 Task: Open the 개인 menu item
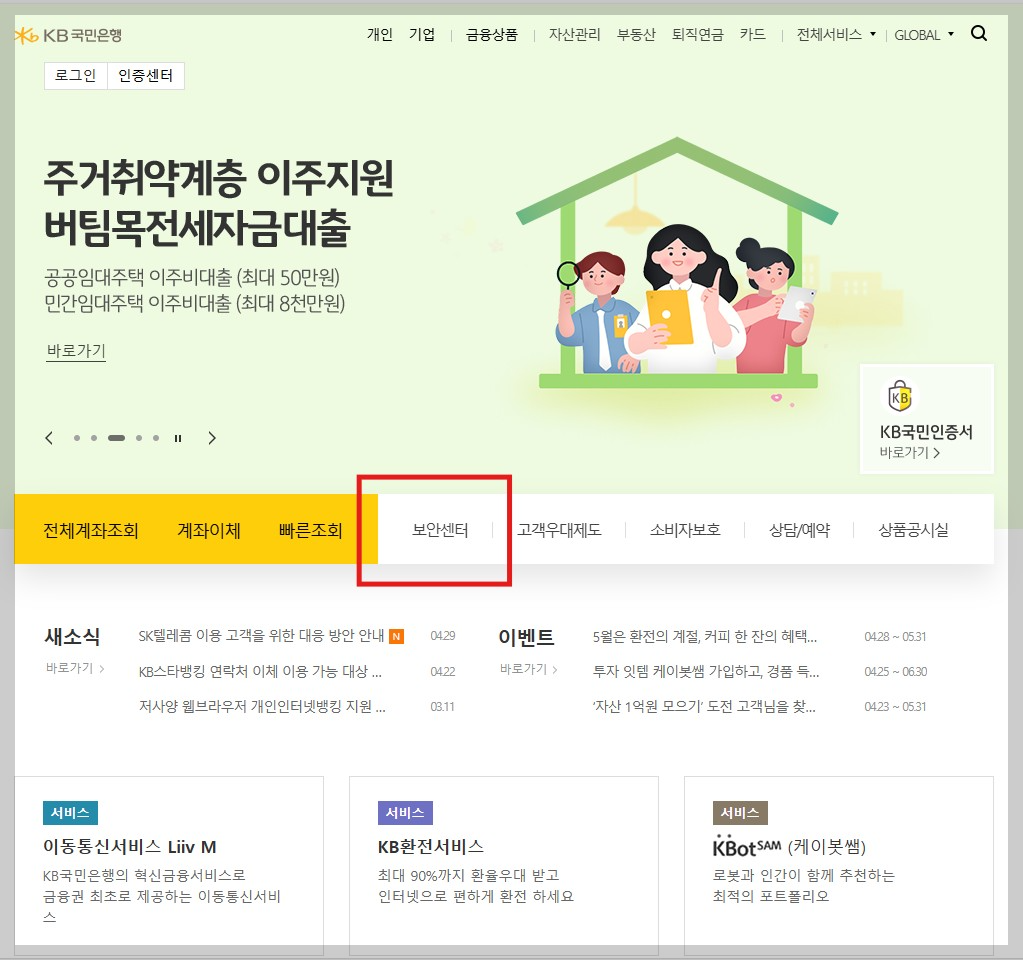378,33
